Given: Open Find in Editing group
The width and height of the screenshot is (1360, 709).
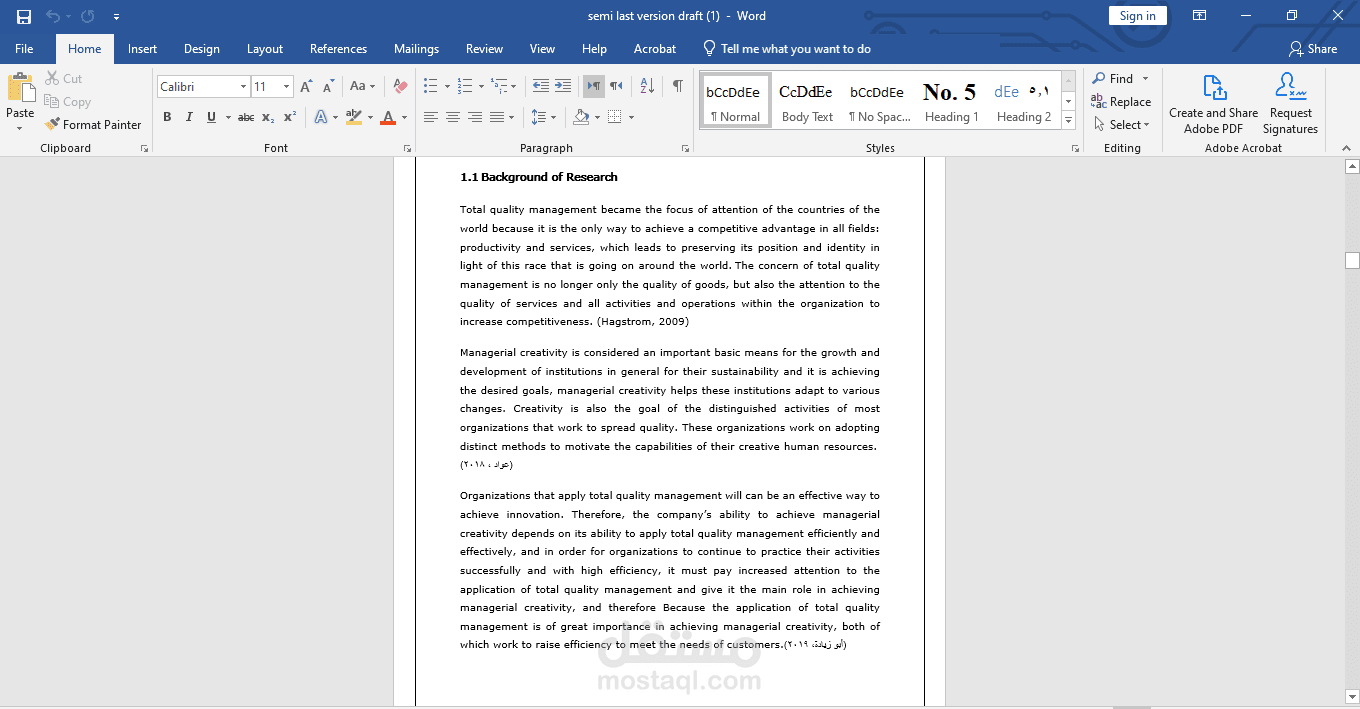Looking at the screenshot, I should 1113,79.
